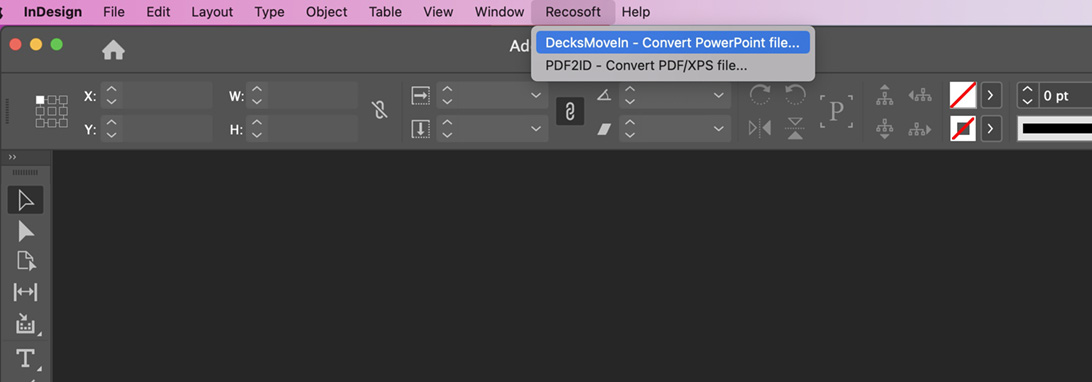Select the Gap tool
The image size is (1092, 382).
(26, 292)
